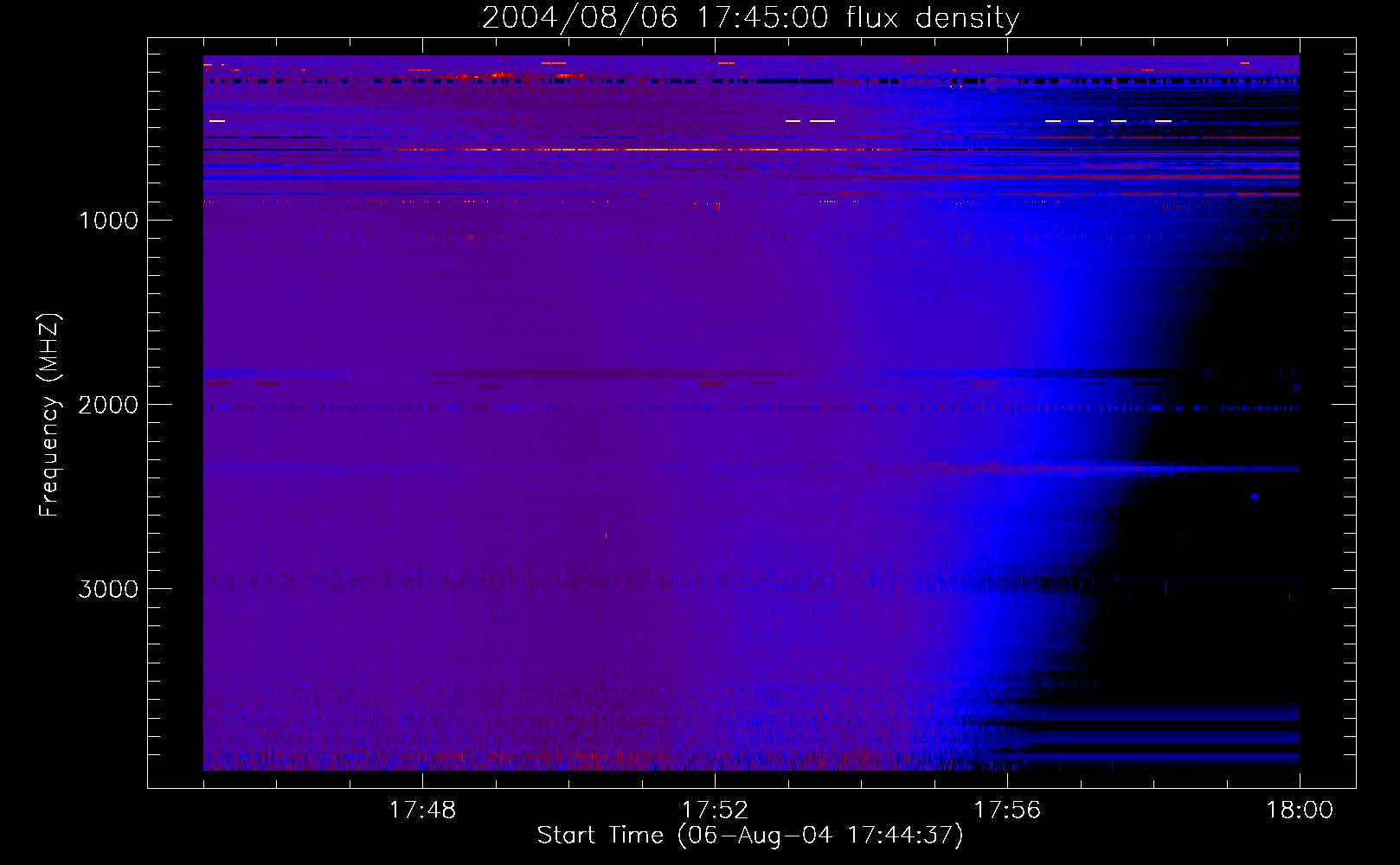Click the 17:52 time tick label

715,811
